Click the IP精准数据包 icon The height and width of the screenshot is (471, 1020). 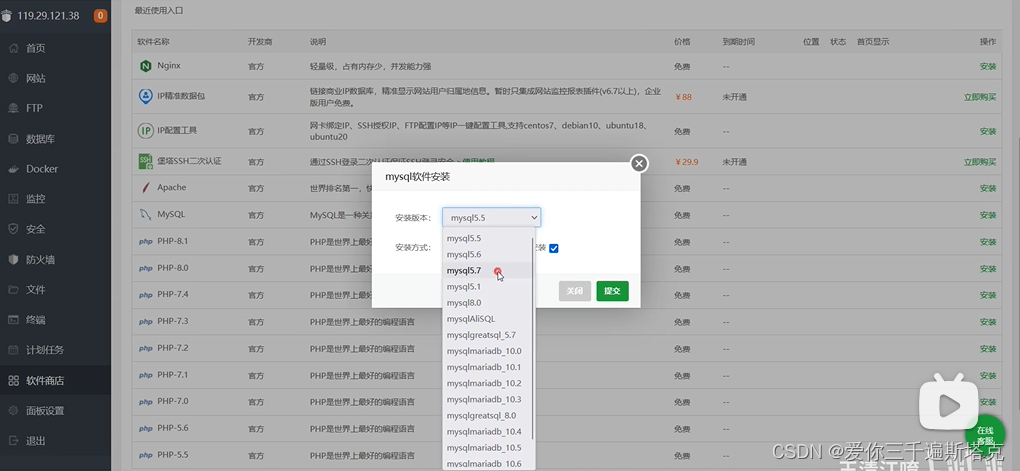click(145, 96)
